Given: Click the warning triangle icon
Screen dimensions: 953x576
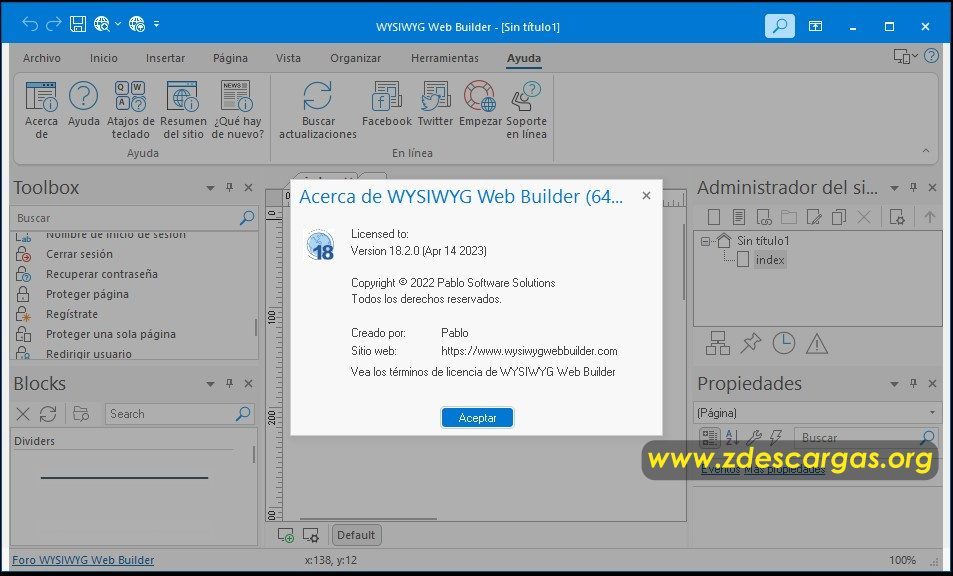Looking at the screenshot, I should (817, 344).
